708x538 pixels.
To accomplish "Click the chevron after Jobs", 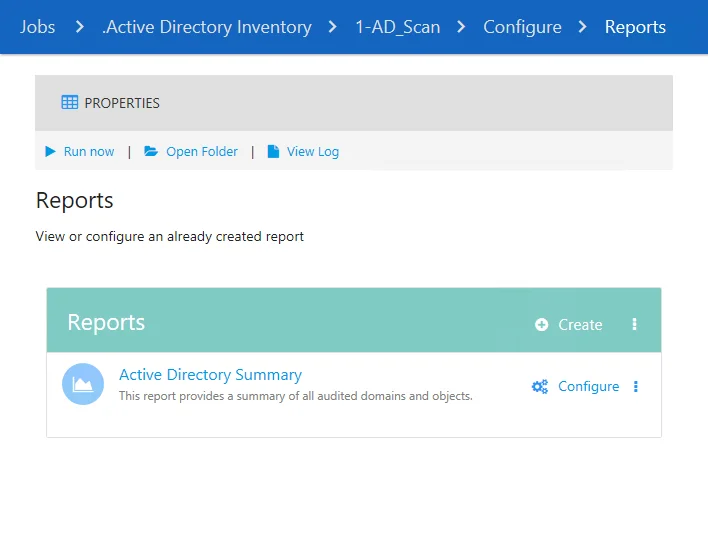I will (79, 27).
